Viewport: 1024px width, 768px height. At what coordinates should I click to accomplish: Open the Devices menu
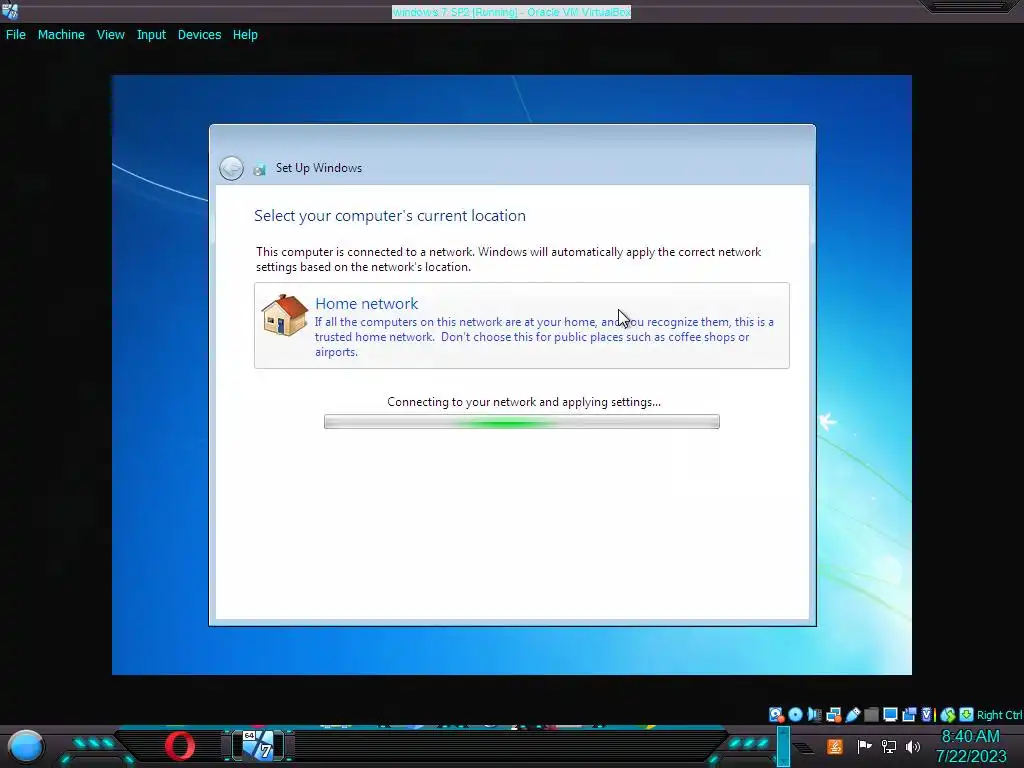tap(199, 35)
